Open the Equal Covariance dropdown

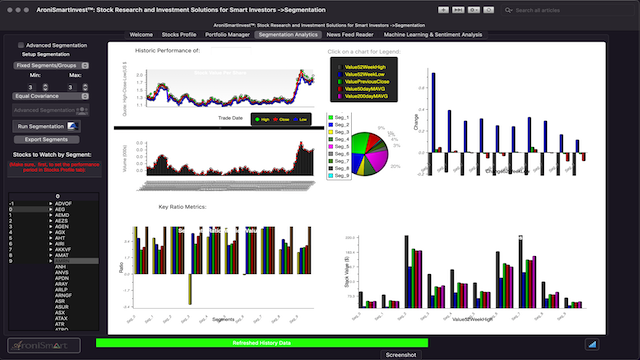click(51, 96)
